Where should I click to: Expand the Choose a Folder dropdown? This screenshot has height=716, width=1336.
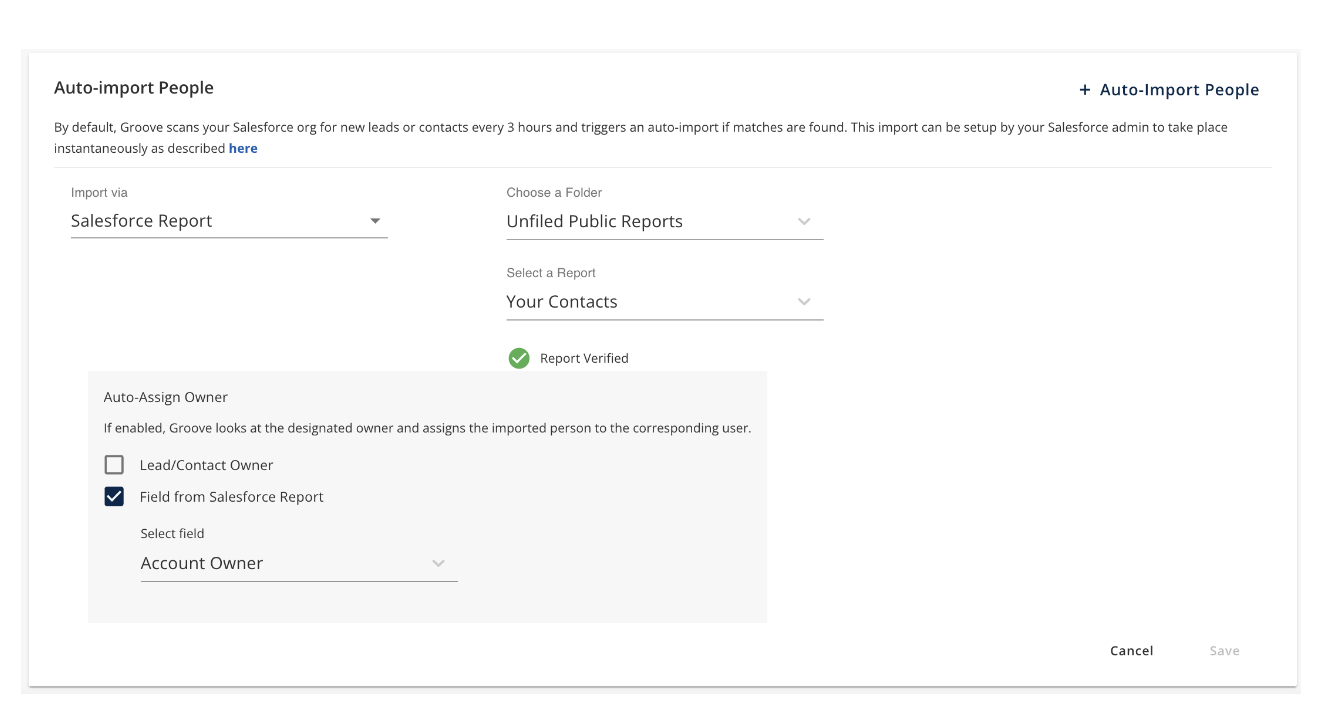click(x=665, y=222)
